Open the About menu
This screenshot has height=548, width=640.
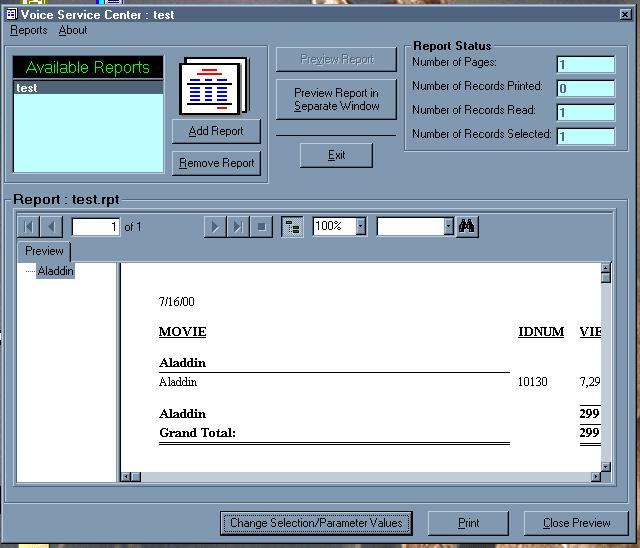(x=73, y=30)
